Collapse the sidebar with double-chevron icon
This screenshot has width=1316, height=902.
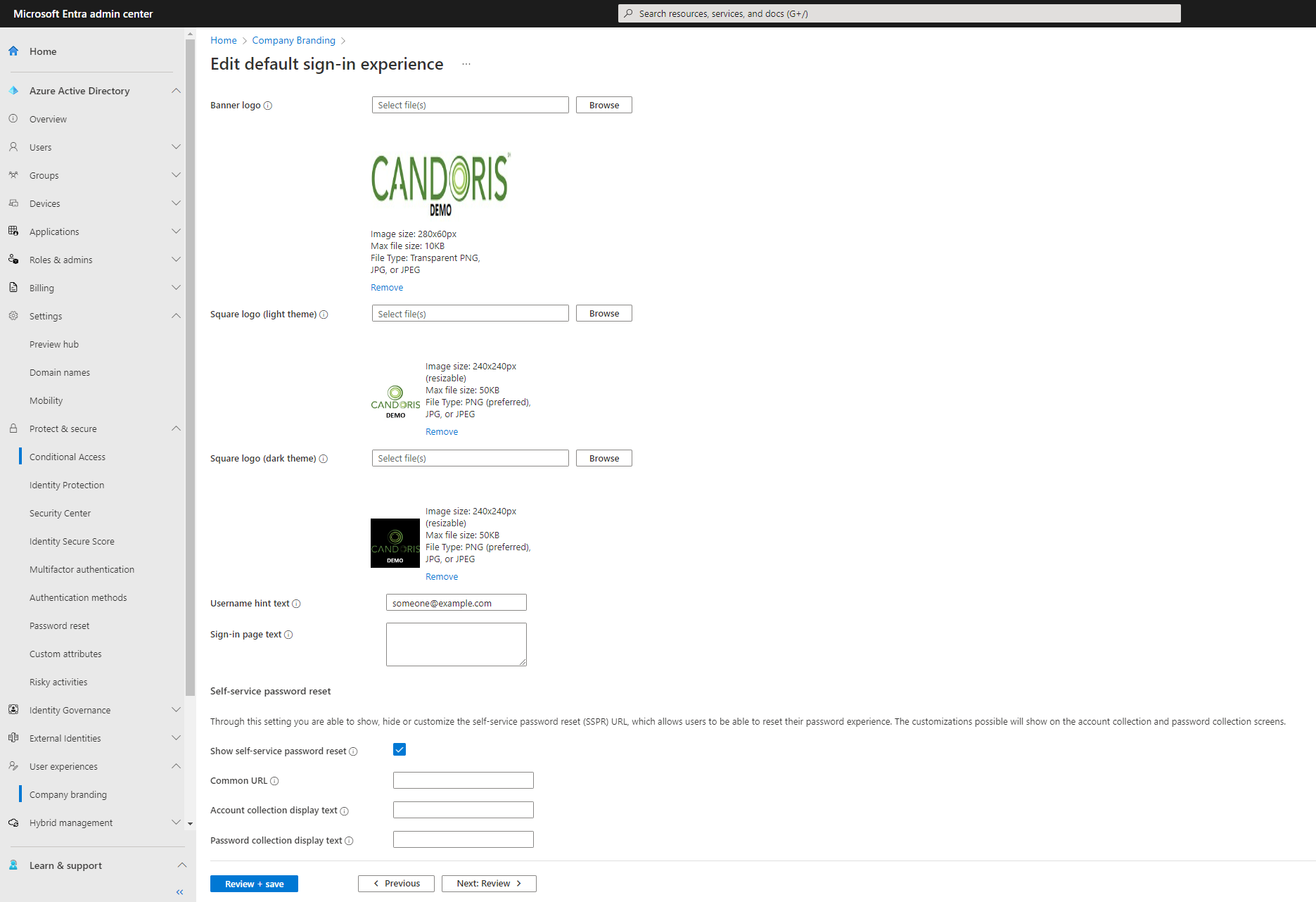point(179,891)
